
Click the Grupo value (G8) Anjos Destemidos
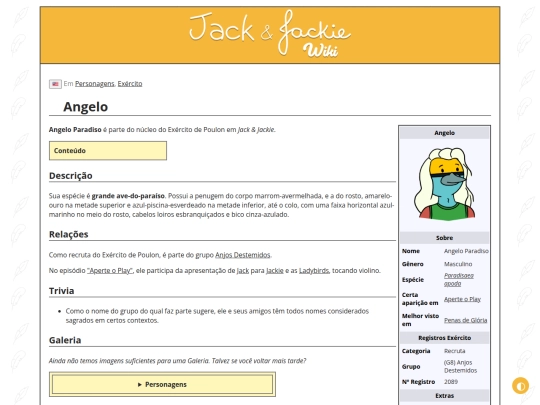[x=460, y=366]
